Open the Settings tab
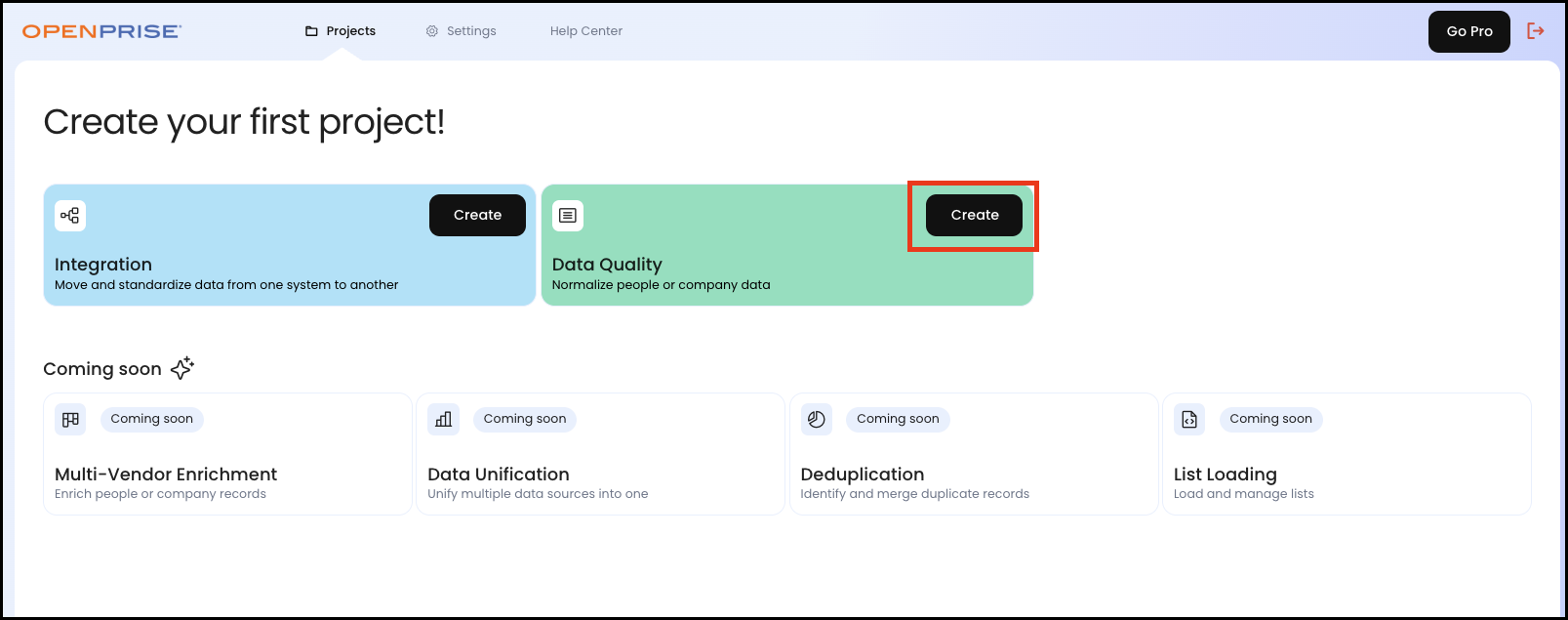 [462, 31]
